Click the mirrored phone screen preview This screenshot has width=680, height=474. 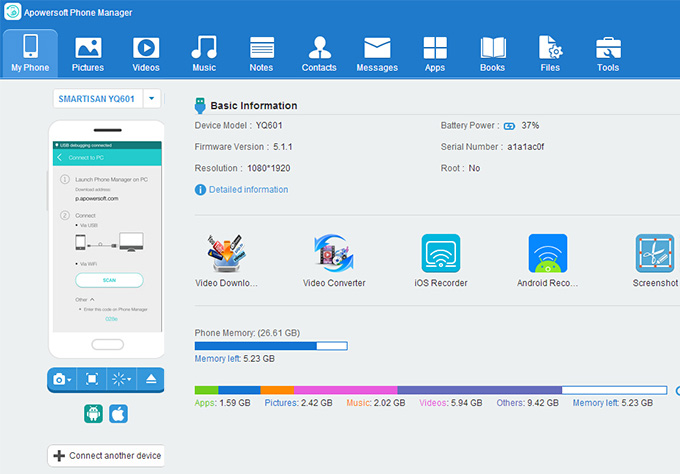107,236
